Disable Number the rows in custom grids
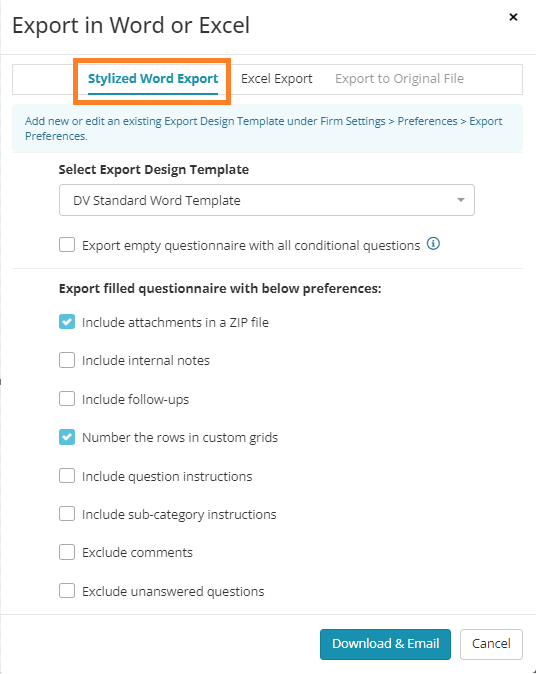The height and width of the screenshot is (674, 537). pos(67,437)
